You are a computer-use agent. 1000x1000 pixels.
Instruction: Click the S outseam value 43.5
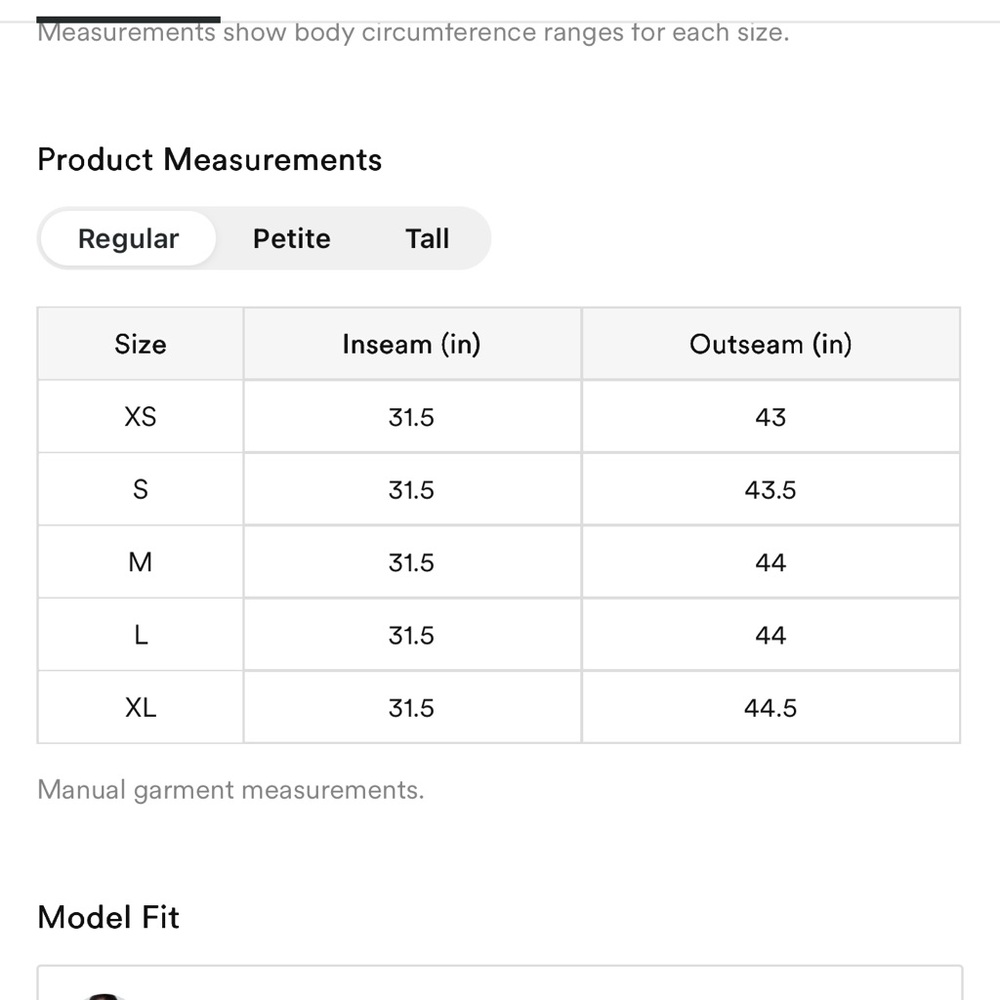coord(770,490)
